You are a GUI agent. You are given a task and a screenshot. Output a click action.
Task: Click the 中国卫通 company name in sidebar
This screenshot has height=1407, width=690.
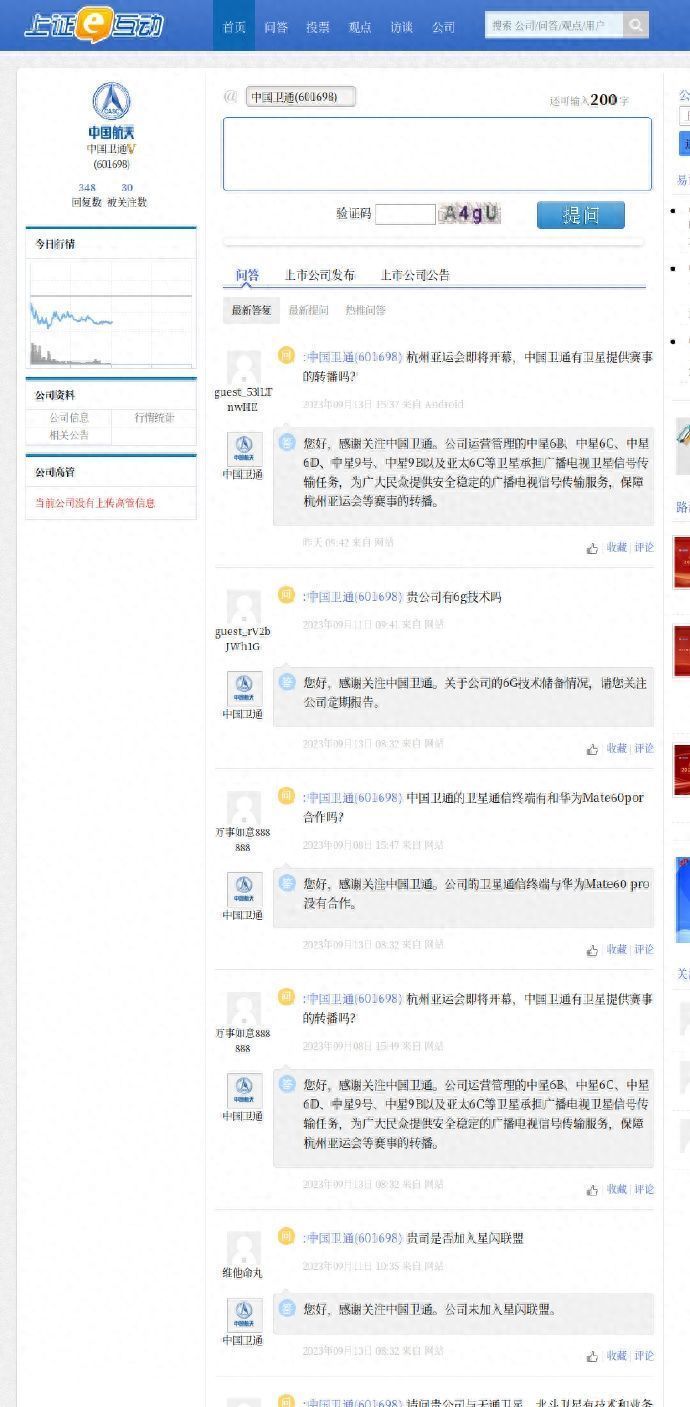coord(107,149)
